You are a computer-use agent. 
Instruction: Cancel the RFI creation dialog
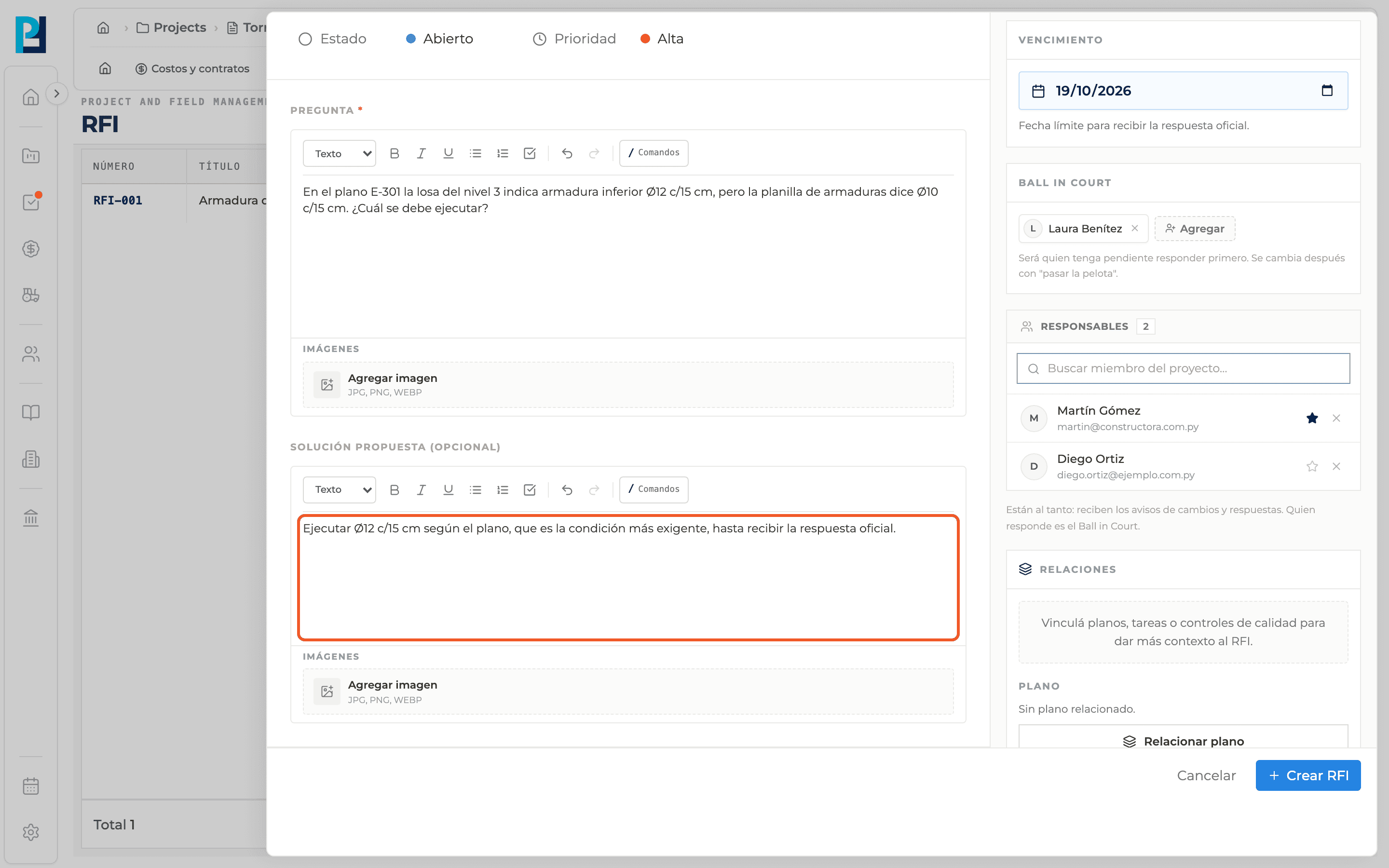pyautogui.click(x=1206, y=775)
